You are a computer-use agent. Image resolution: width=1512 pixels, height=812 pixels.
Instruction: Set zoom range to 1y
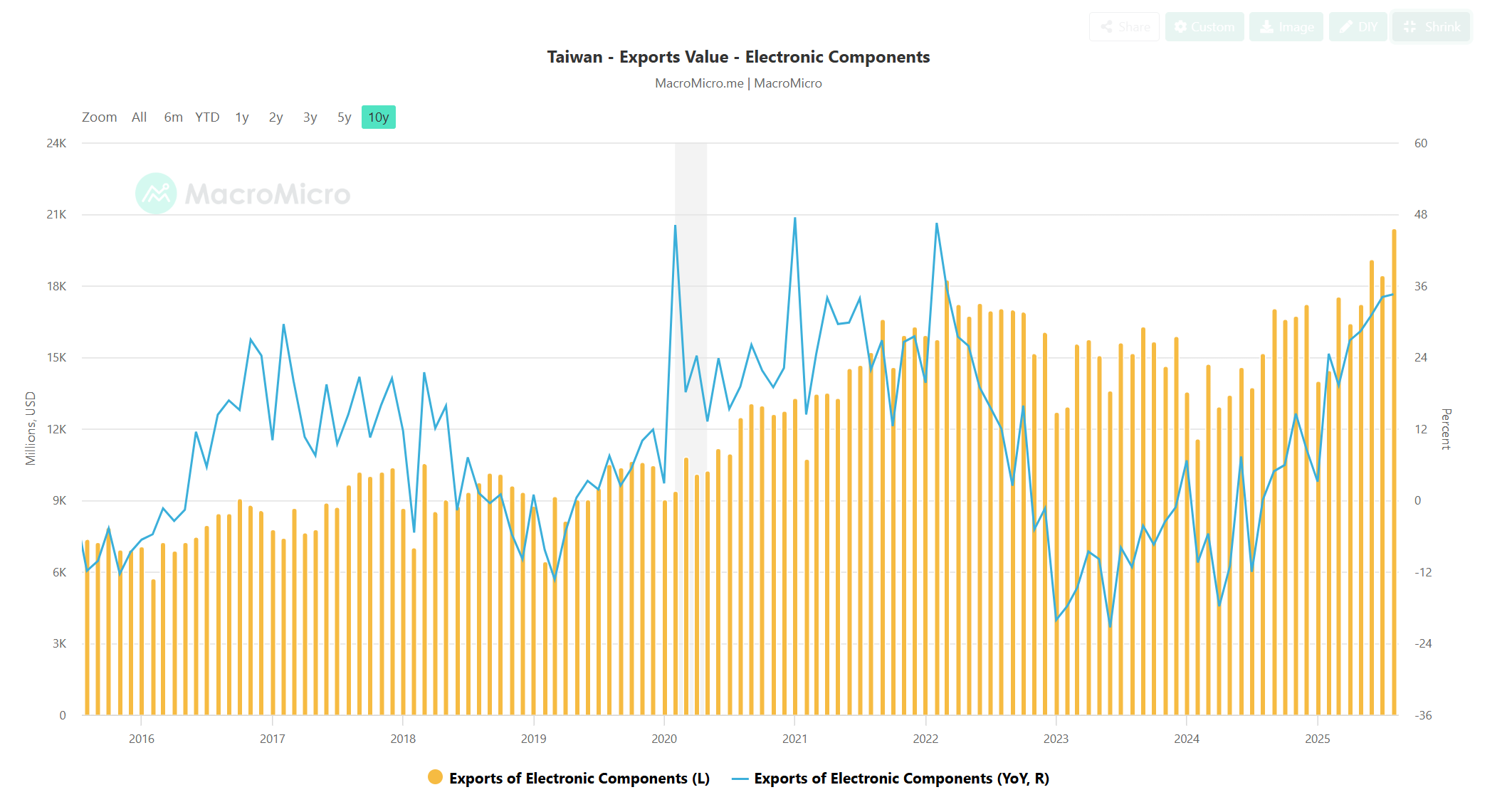point(242,117)
